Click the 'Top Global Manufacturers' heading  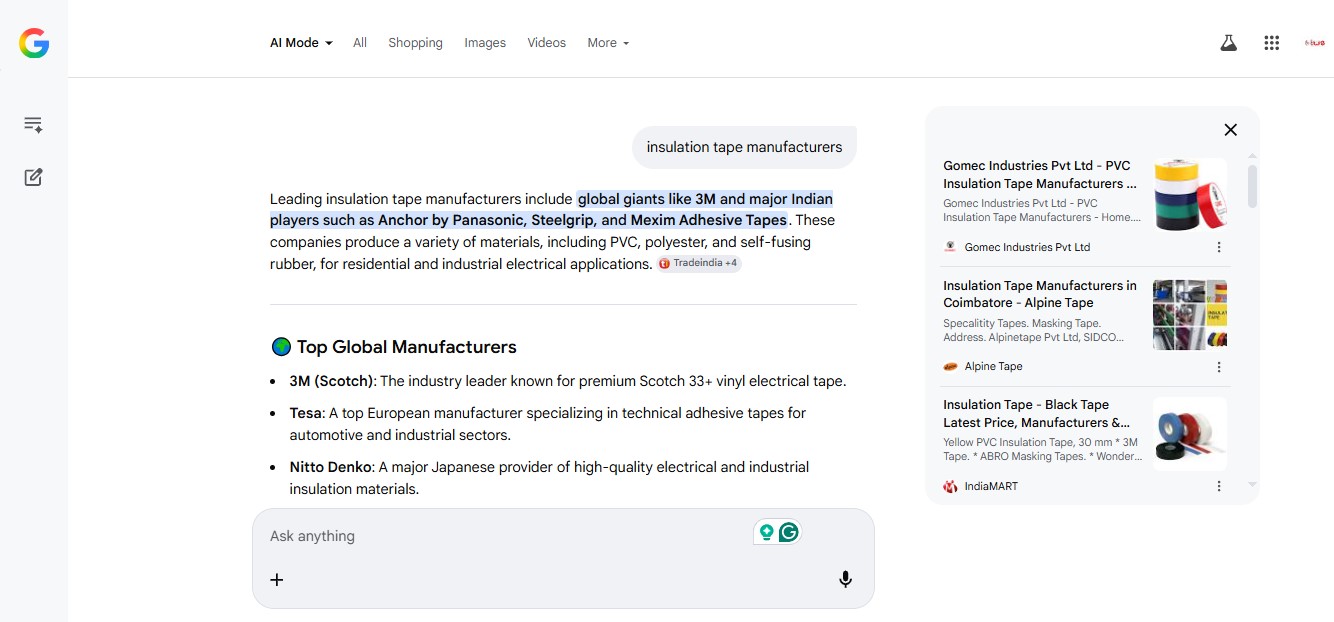pos(406,347)
